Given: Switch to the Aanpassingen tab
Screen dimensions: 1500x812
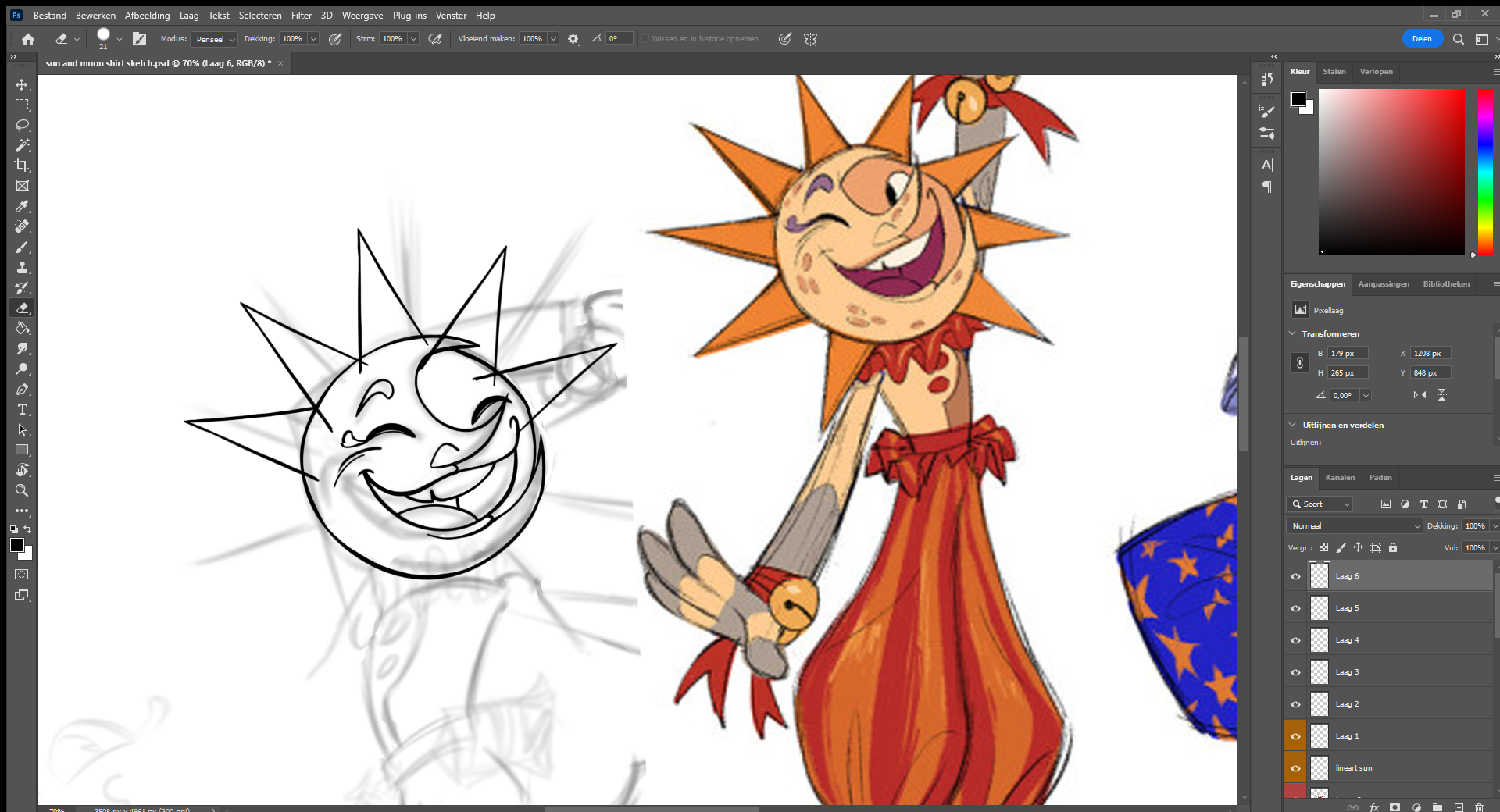Looking at the screenshot, I should pos(1384,284).
